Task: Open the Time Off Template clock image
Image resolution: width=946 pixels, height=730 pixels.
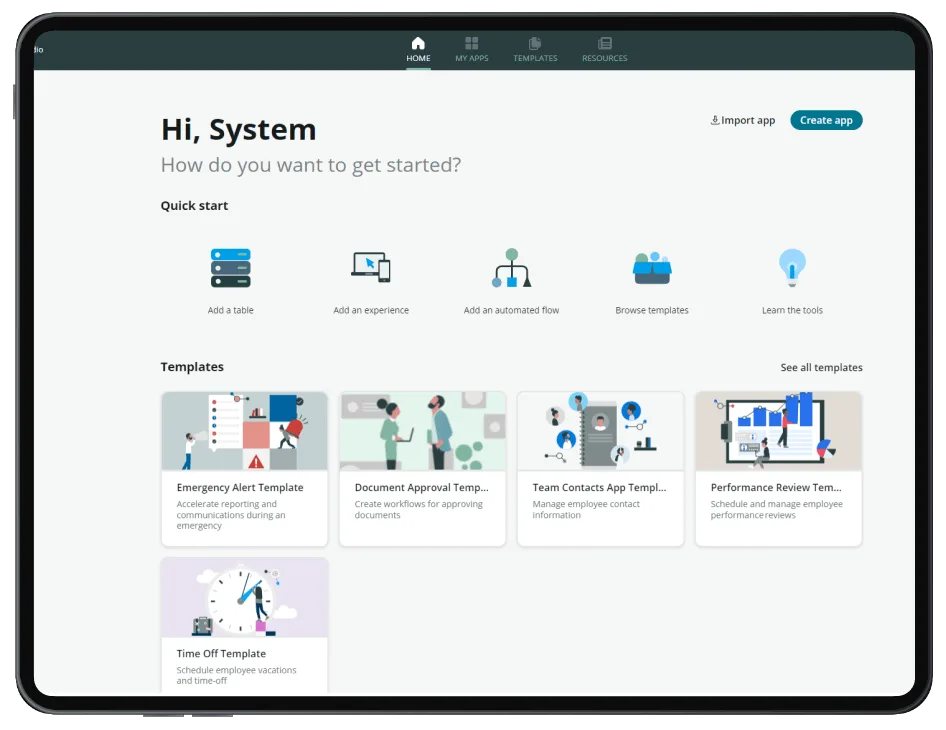Action: pos(245,597)
